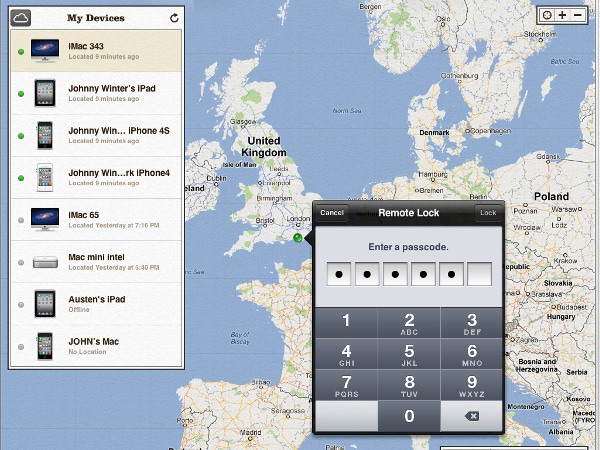Click the iMac 65 device icon
The width and height of the screenshot is (600, 450).
[45, 219]
